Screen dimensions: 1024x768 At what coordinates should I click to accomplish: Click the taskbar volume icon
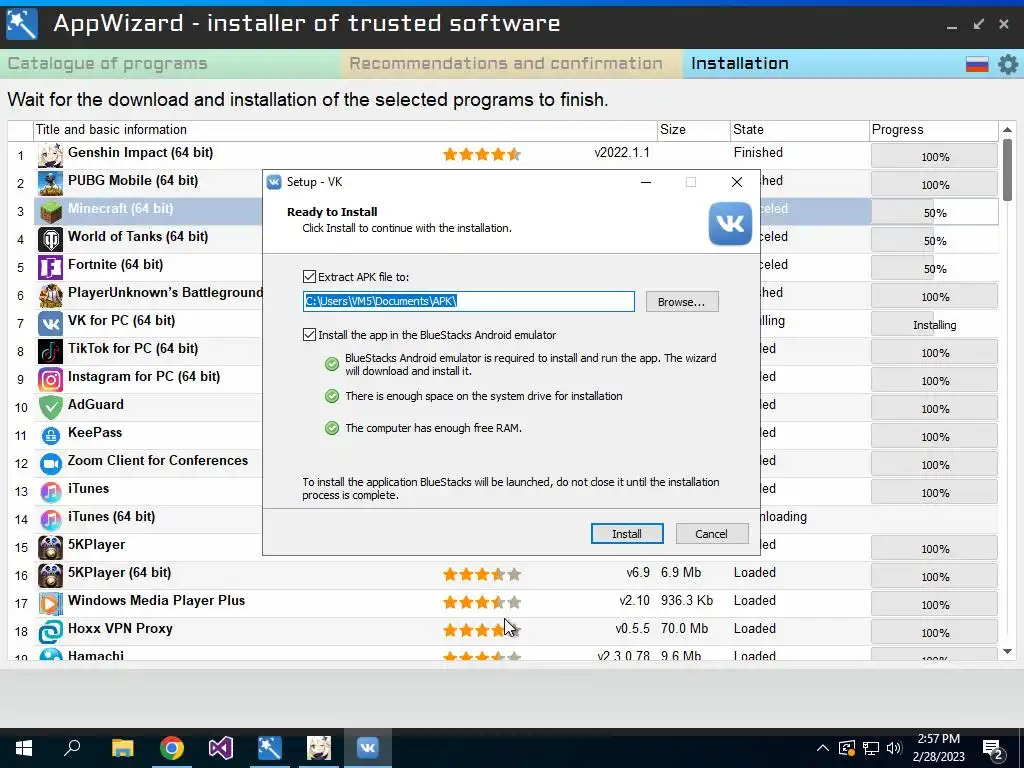pyautogui.click(x=894, y=748)
